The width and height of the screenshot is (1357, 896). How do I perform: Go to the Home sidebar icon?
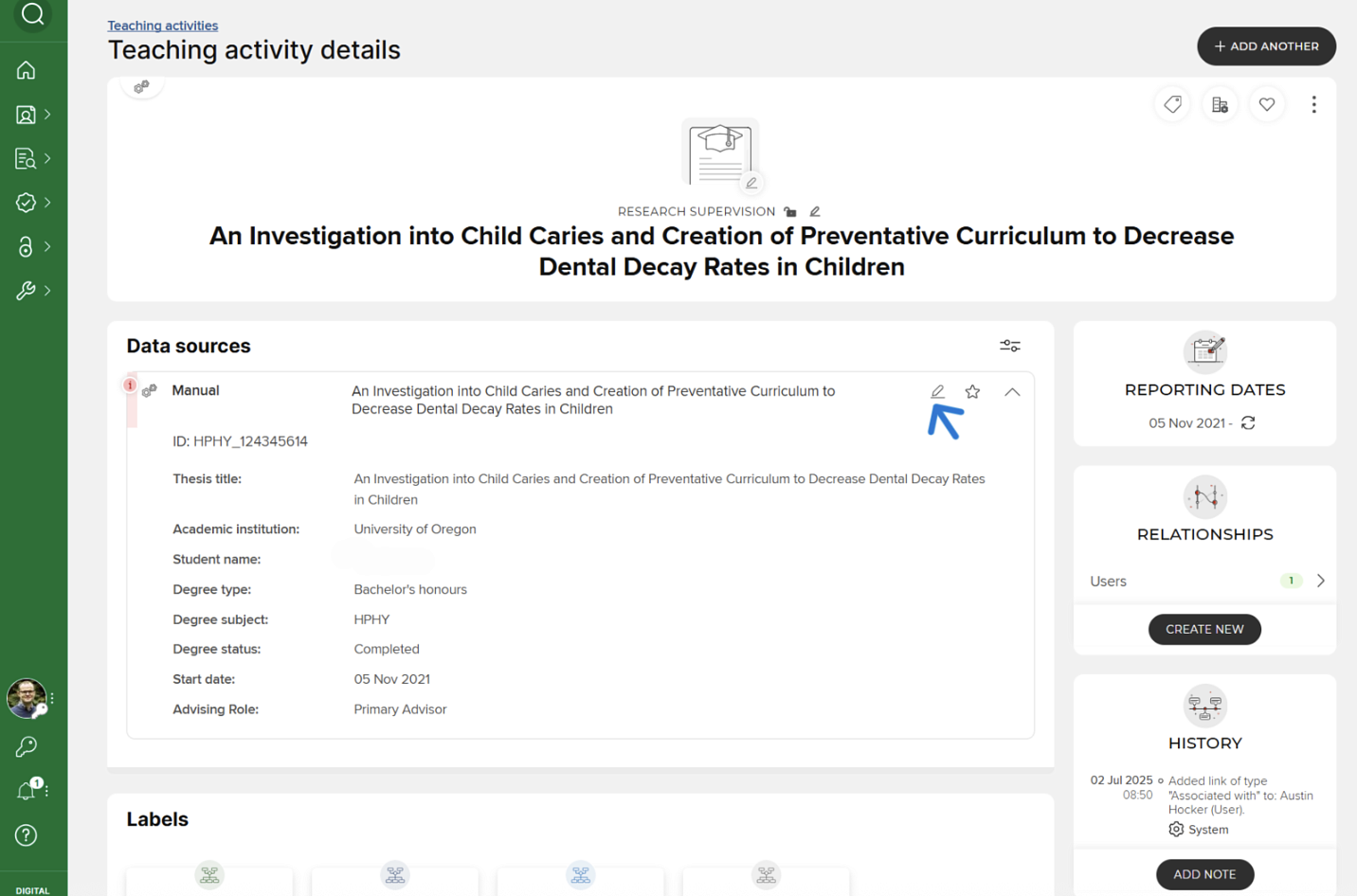click(27, 70)
